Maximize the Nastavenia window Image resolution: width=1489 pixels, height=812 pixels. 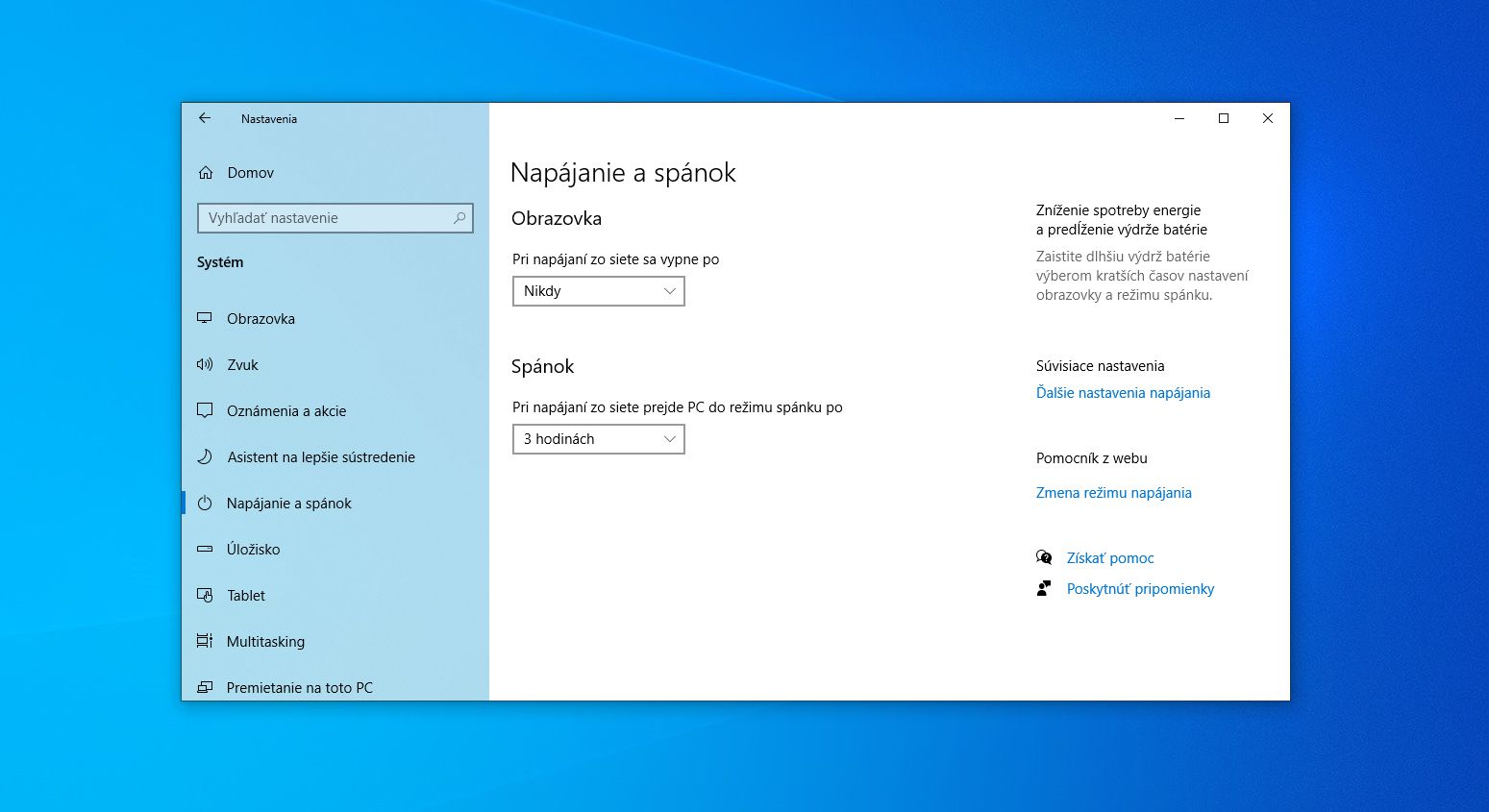point(1224,118)
